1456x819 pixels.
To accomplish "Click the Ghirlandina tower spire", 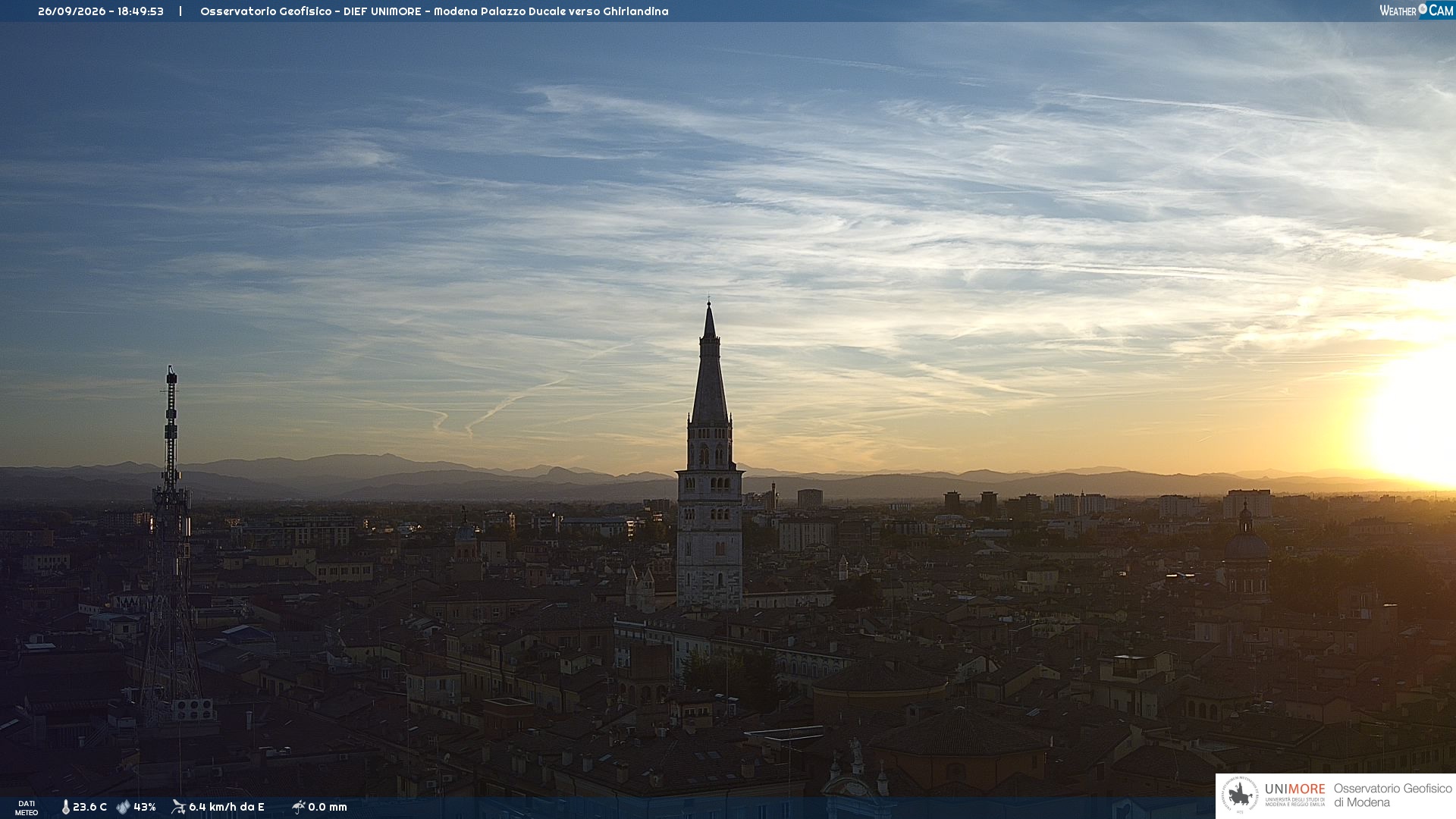I will point(710,364).
